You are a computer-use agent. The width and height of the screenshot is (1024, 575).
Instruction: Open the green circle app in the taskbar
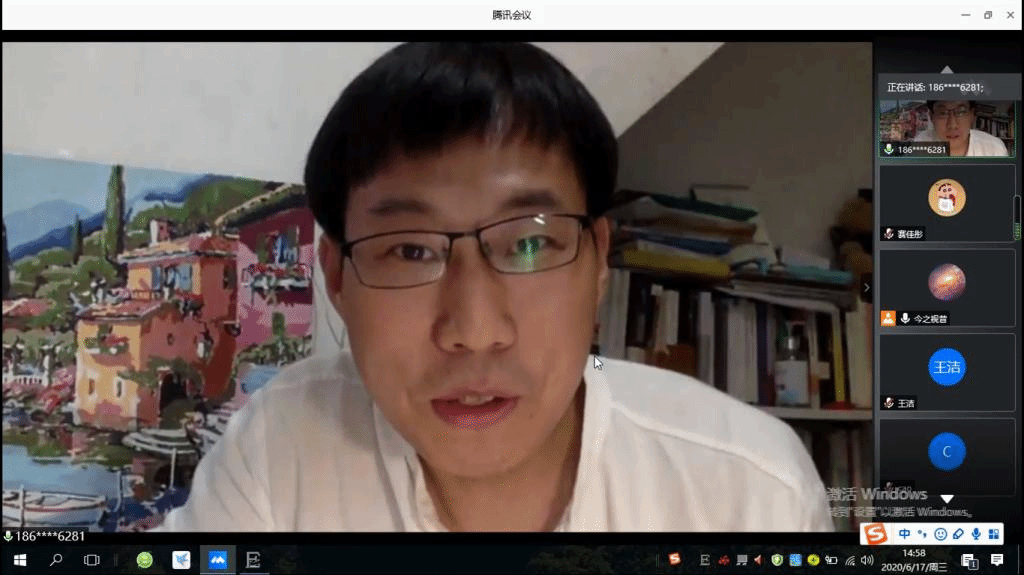point(145,560)
